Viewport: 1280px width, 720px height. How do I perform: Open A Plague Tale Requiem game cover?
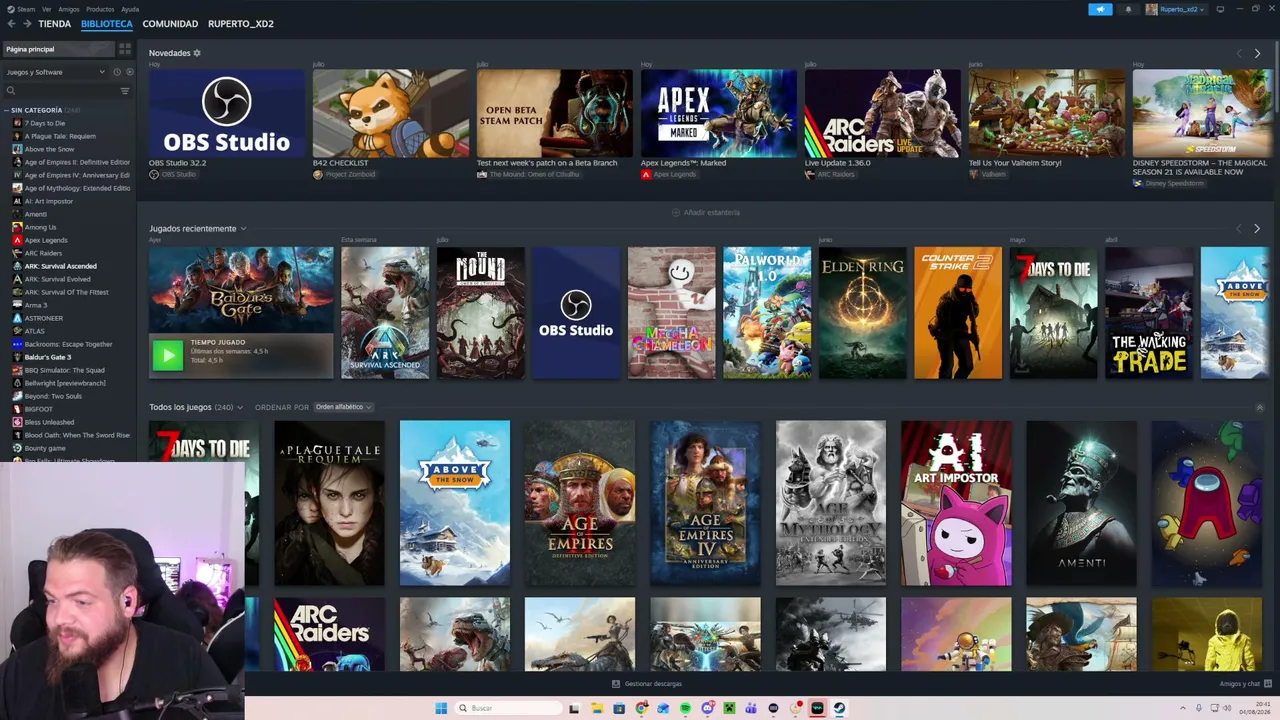point(329,503)
